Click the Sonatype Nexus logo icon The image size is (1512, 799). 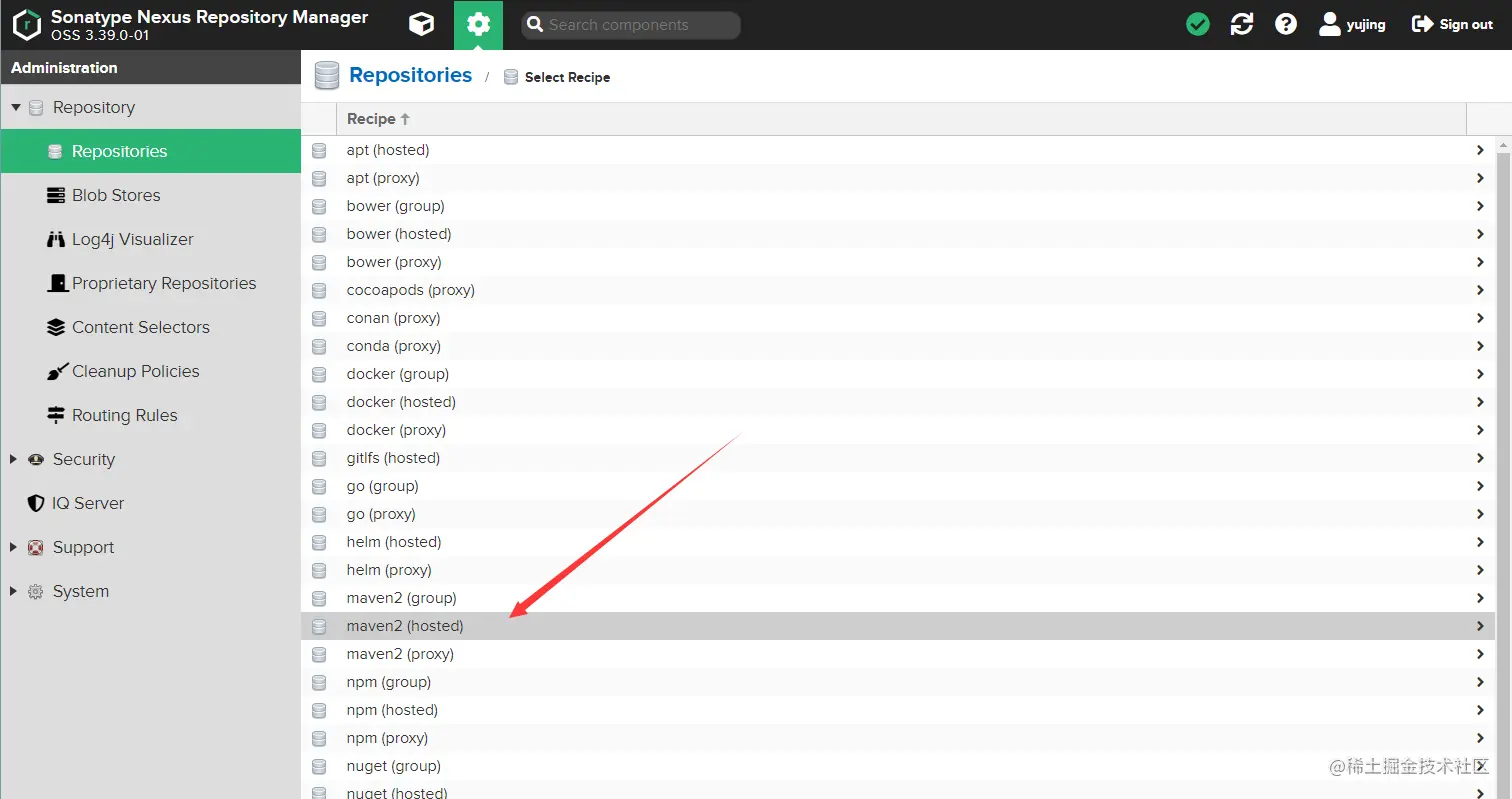[x=27, y=24]
